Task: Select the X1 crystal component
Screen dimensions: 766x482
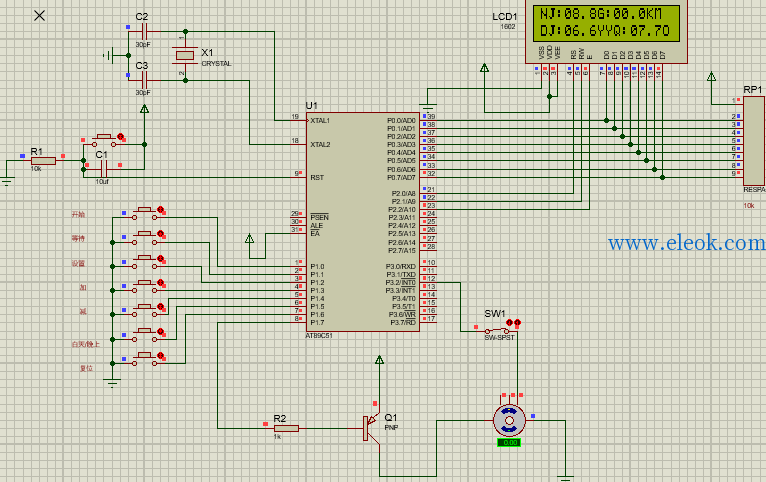Action: 185,56
